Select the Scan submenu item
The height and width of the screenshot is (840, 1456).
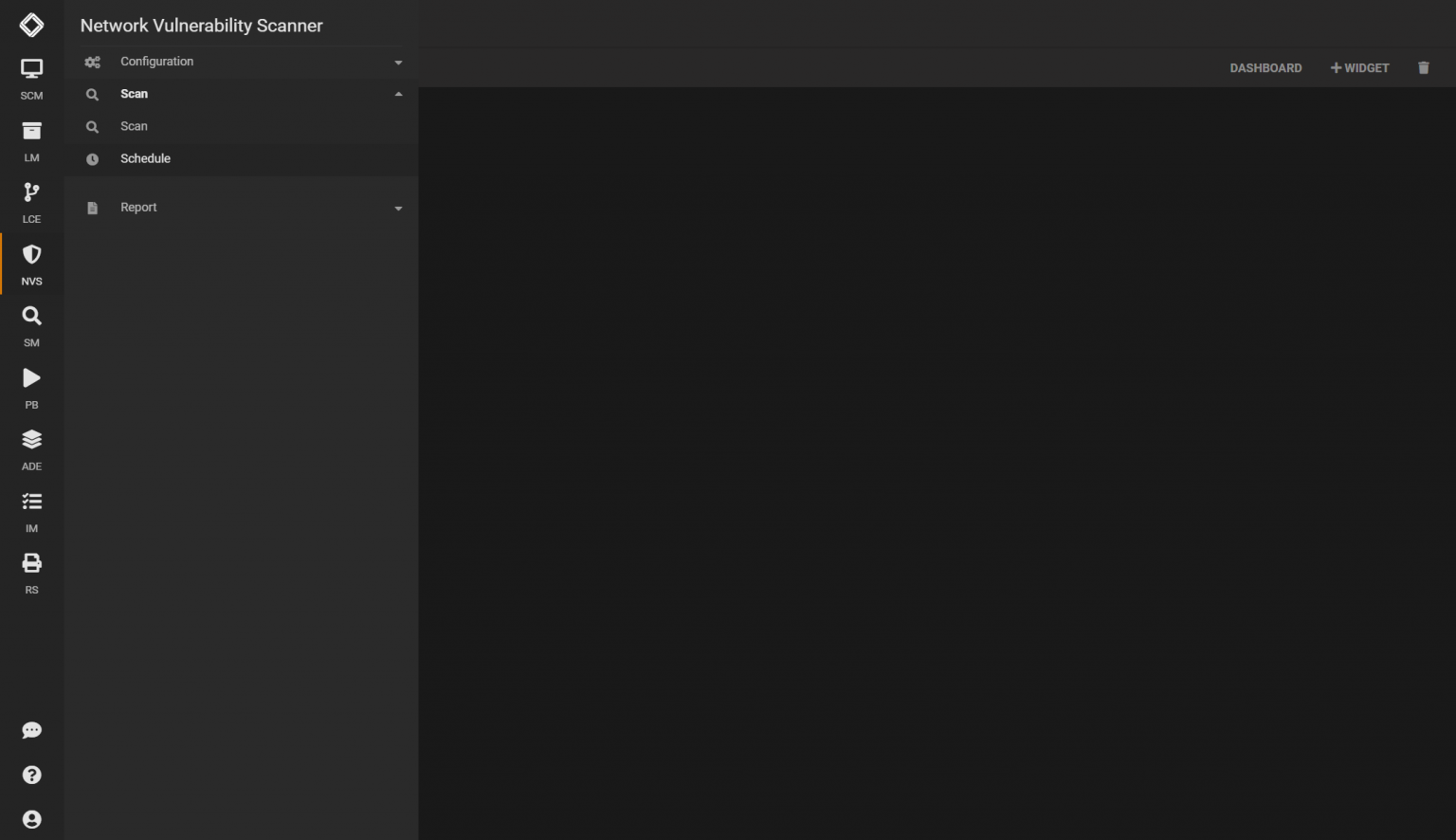(134, 126)
